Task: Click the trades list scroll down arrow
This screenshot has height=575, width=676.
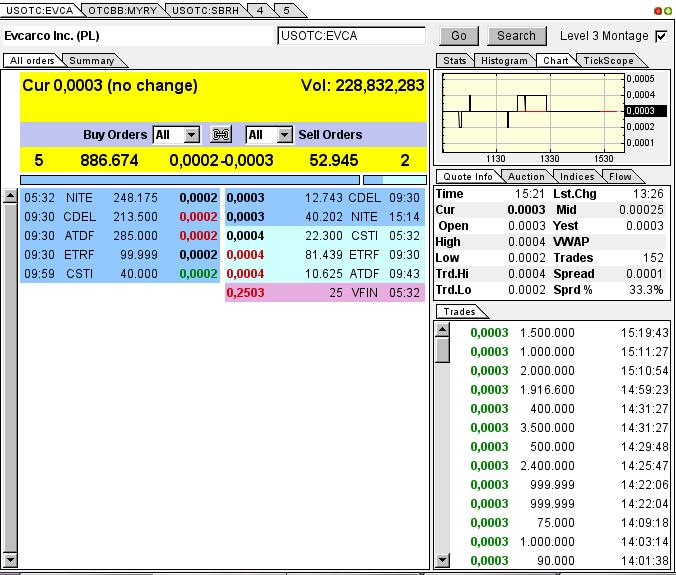Action: pos(442,560)
